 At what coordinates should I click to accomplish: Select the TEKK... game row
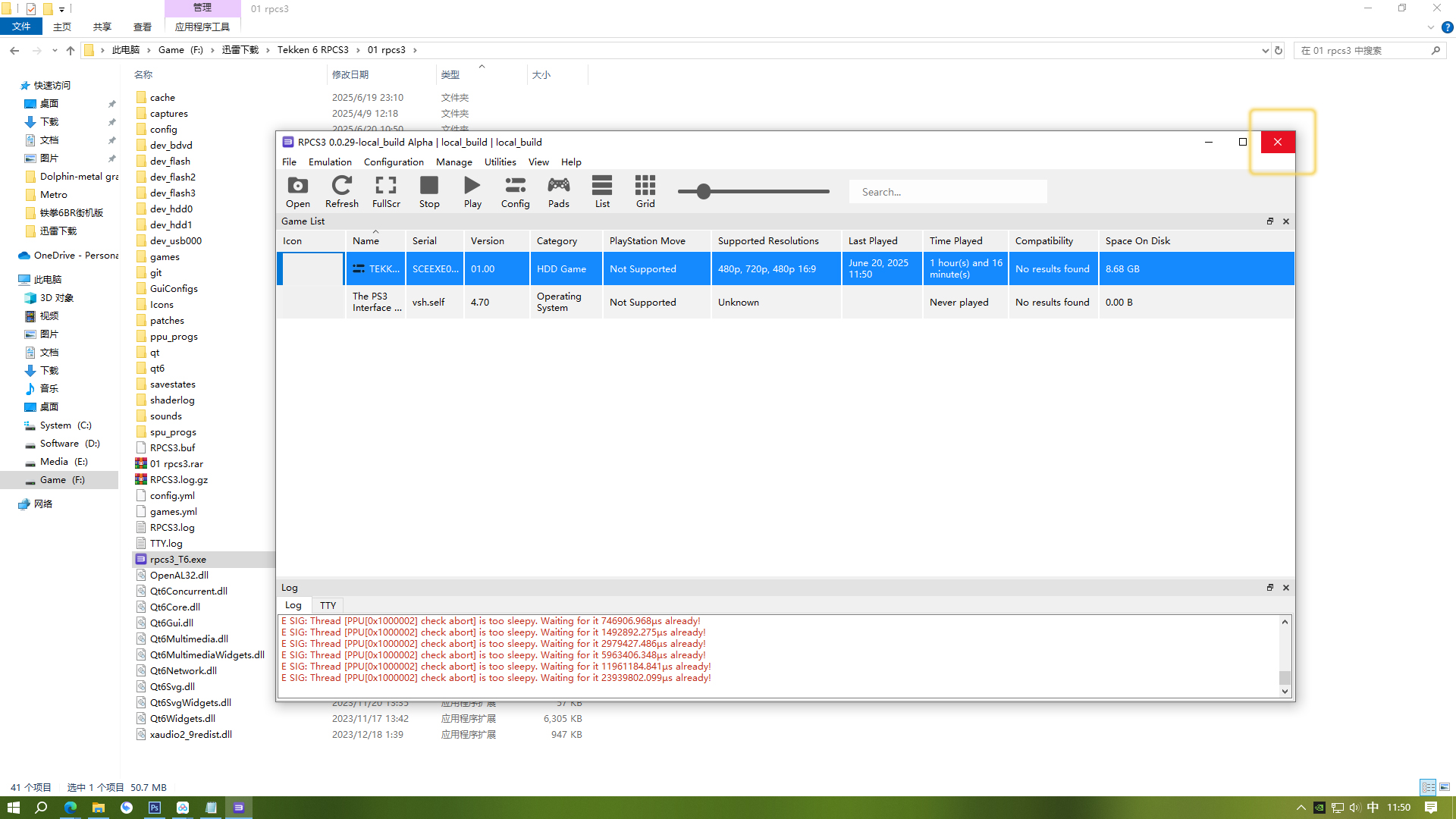786,268
